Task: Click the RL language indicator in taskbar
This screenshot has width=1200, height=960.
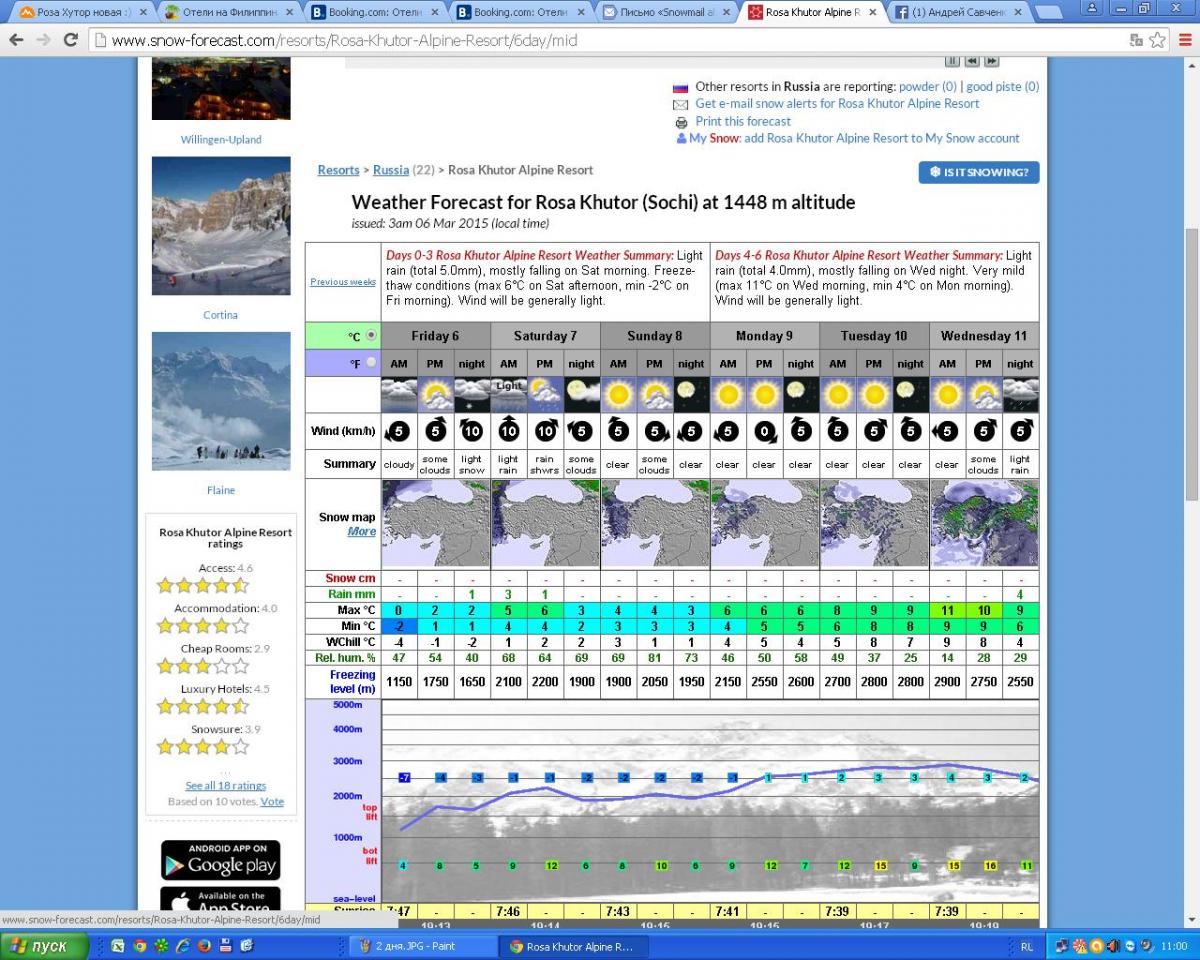Action: (1027, 946)
